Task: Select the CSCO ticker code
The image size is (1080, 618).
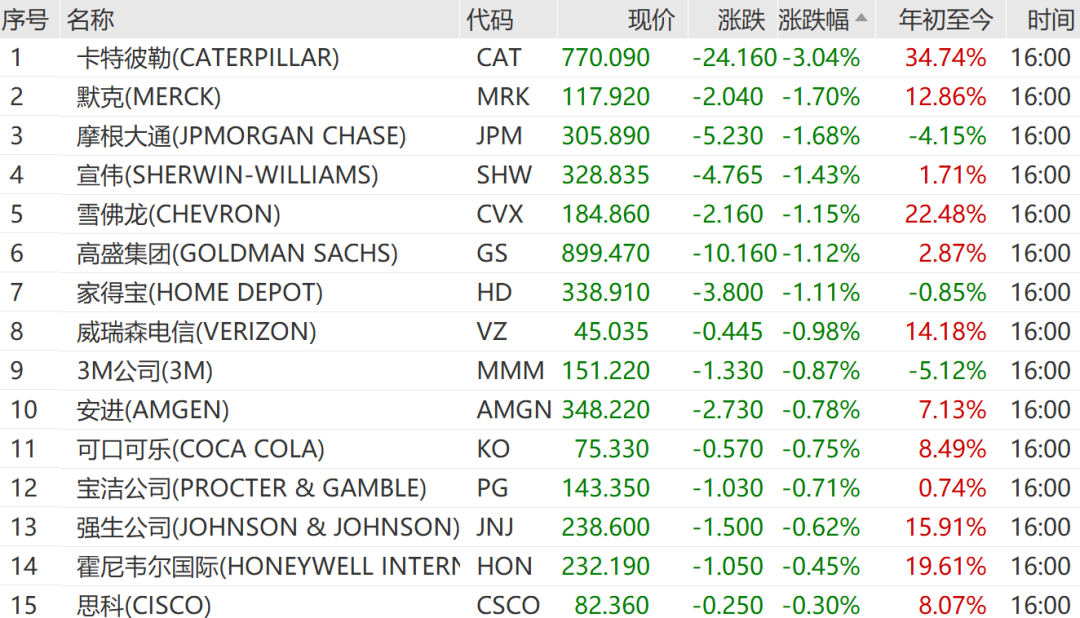Action: pos(508,605)
